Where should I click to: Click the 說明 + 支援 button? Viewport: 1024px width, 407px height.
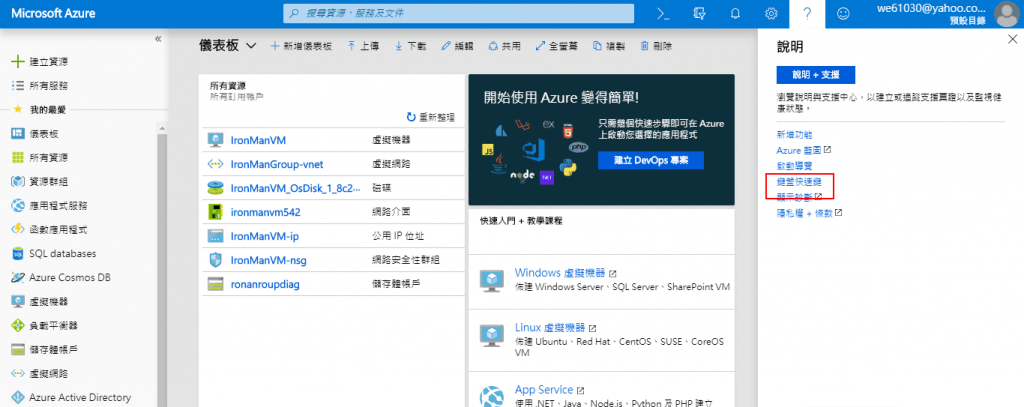(x=816, y=74)
